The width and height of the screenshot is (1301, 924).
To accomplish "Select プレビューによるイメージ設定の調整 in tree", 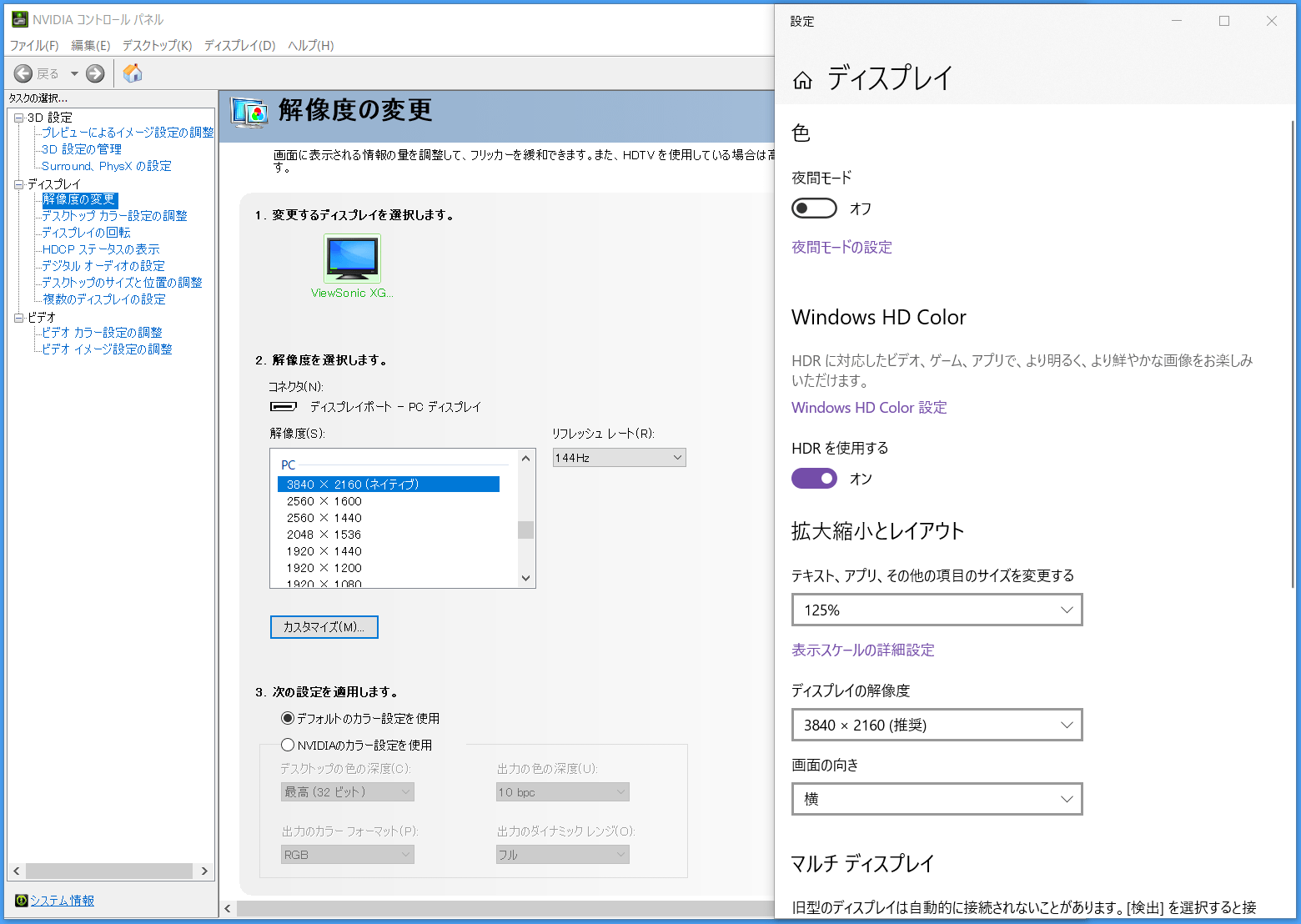I will [128, 133].
